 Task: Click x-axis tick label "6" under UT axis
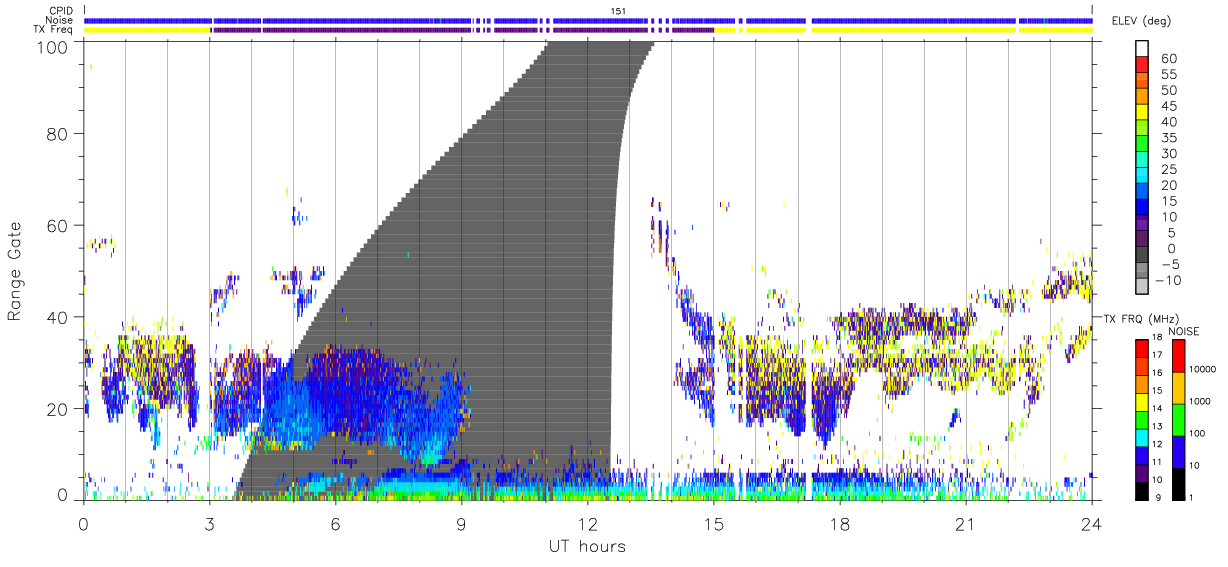point(335,524)
